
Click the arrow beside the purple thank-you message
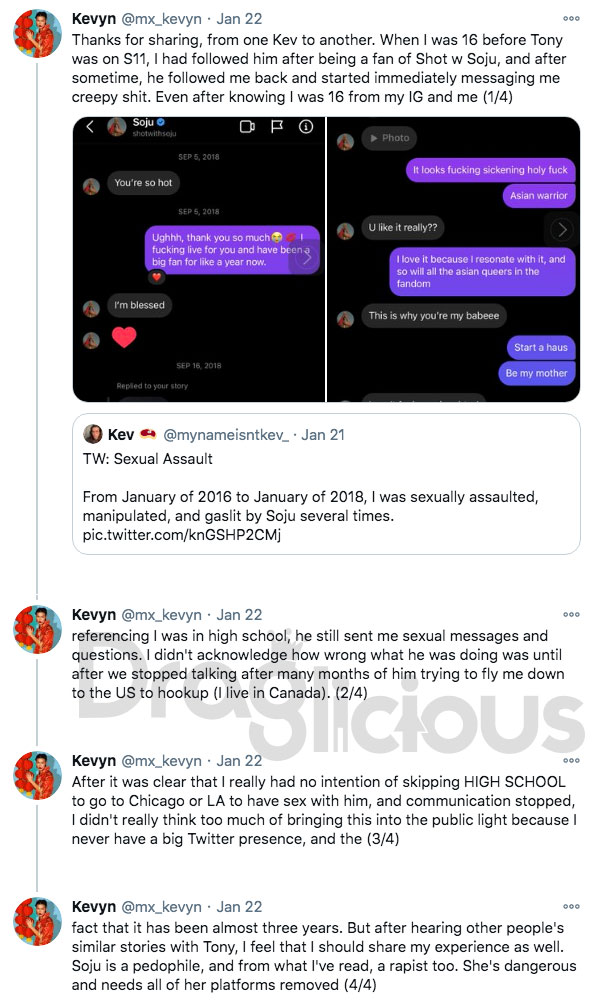pyautogui.click(x=307, y=258)
